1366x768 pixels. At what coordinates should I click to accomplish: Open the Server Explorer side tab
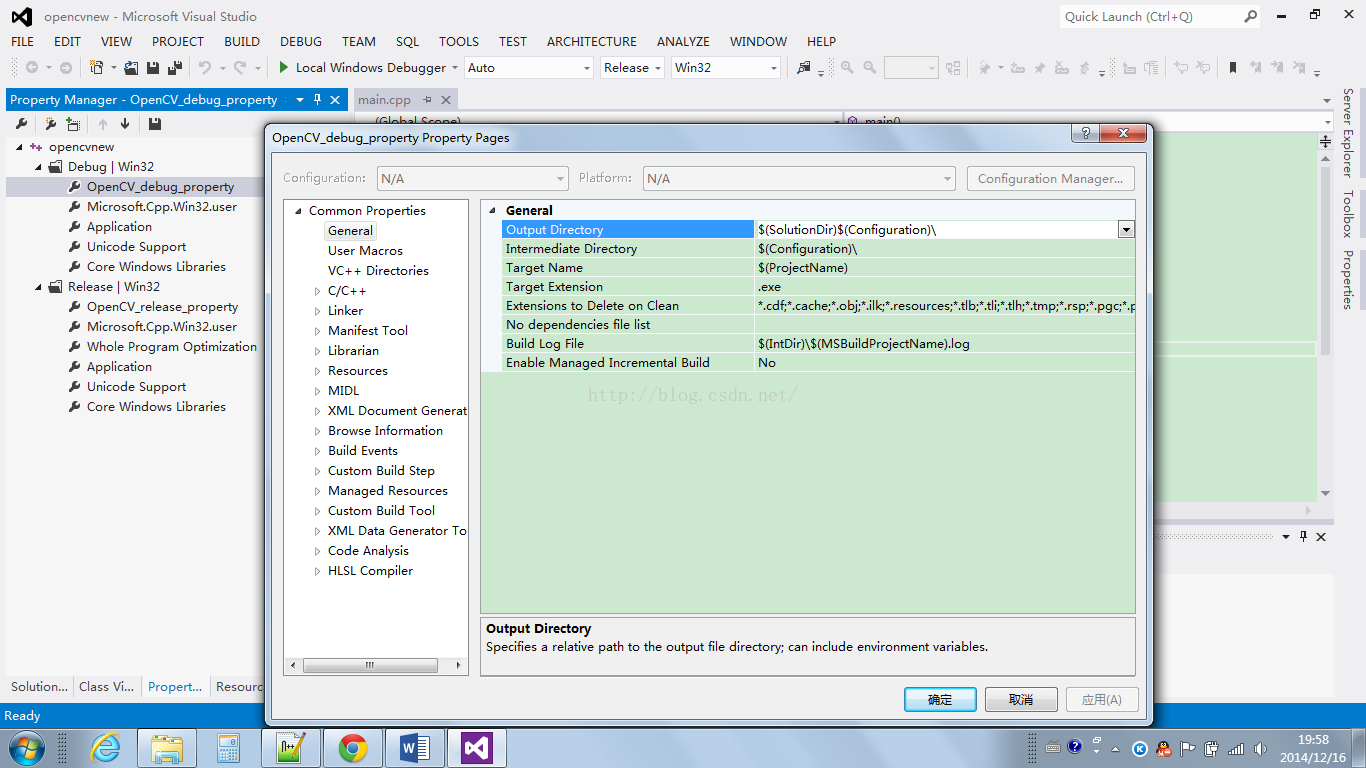(x=1348, y=131)
